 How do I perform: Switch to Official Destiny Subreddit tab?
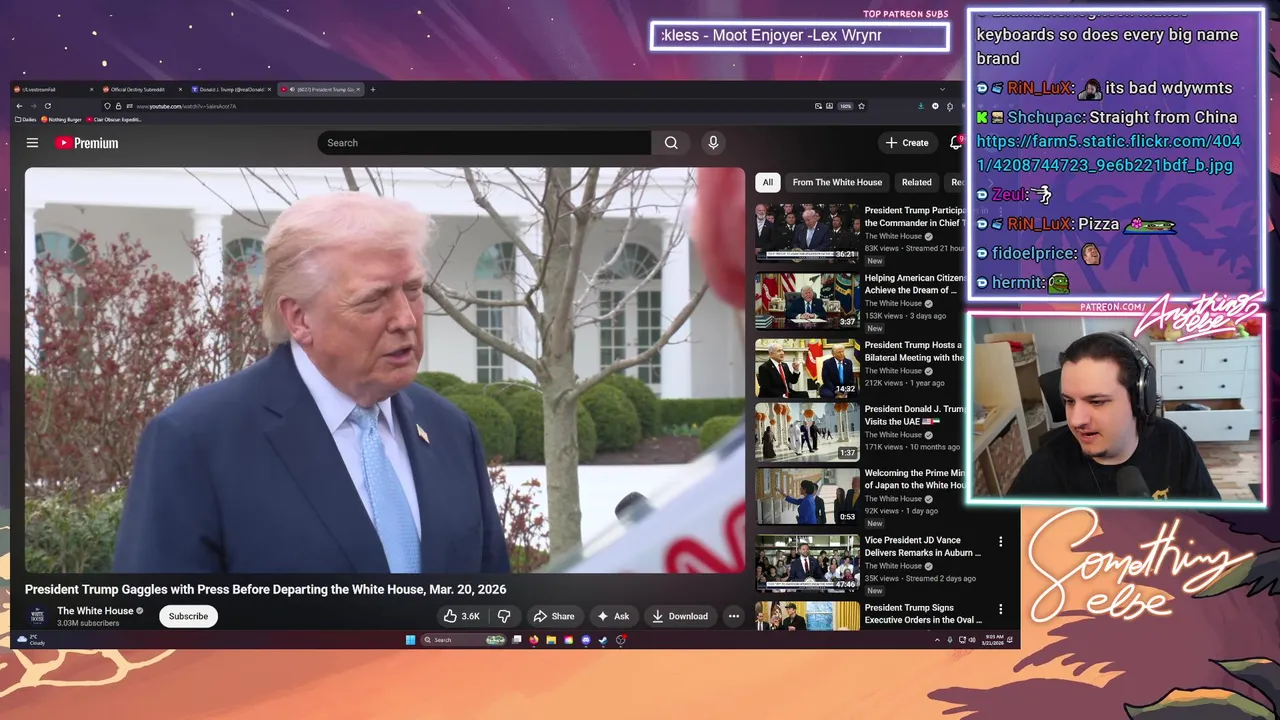143,89
